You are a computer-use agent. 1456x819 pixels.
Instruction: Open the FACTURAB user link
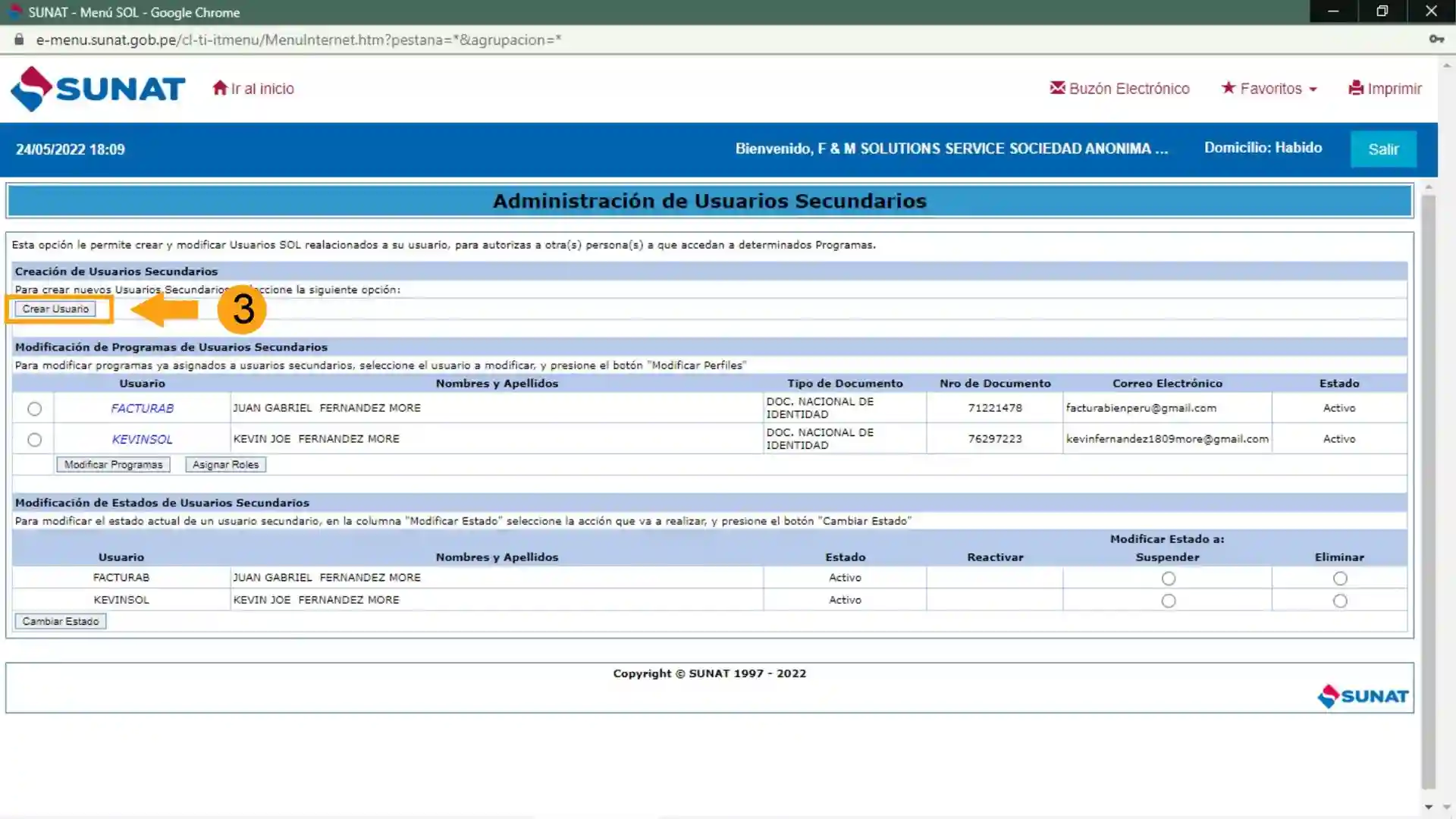tap(142, 408)
